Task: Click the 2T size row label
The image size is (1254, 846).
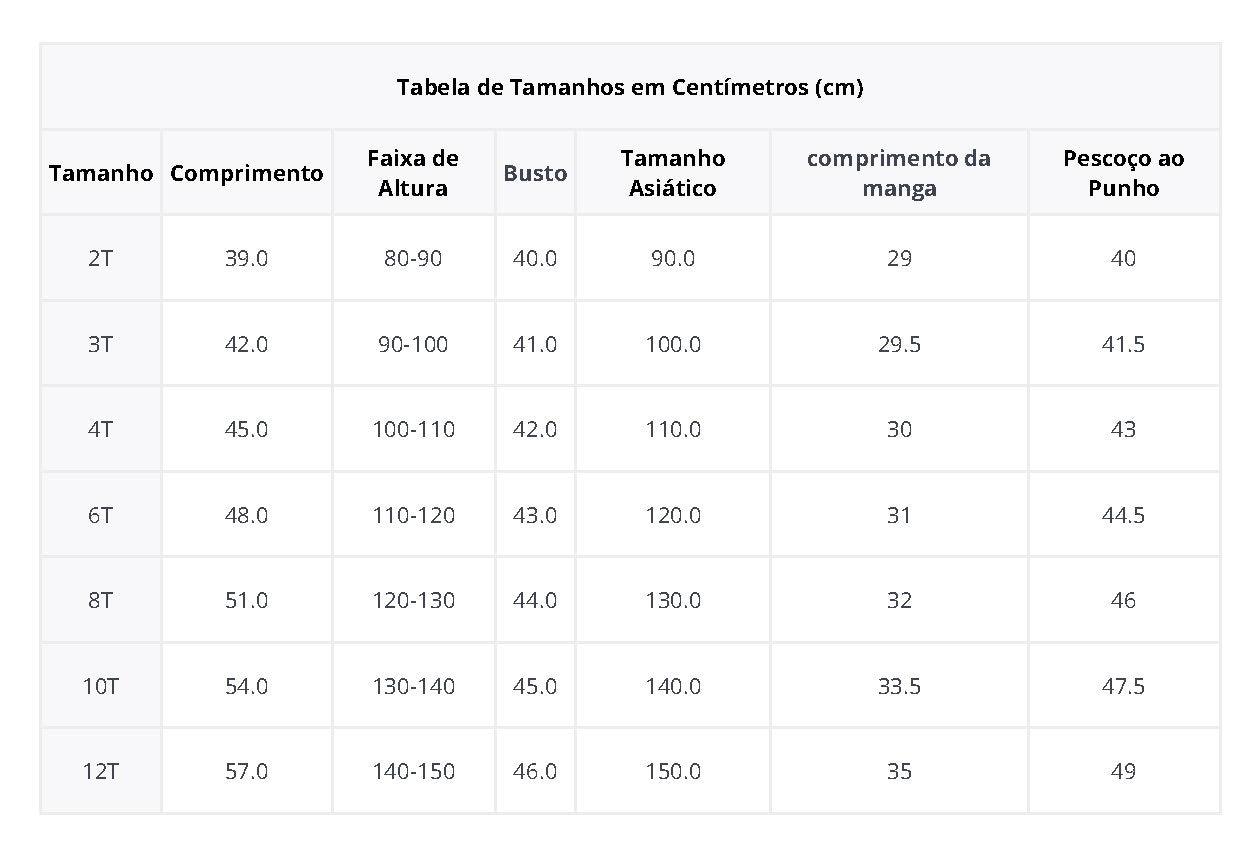Action: click(x=100, y=258)
